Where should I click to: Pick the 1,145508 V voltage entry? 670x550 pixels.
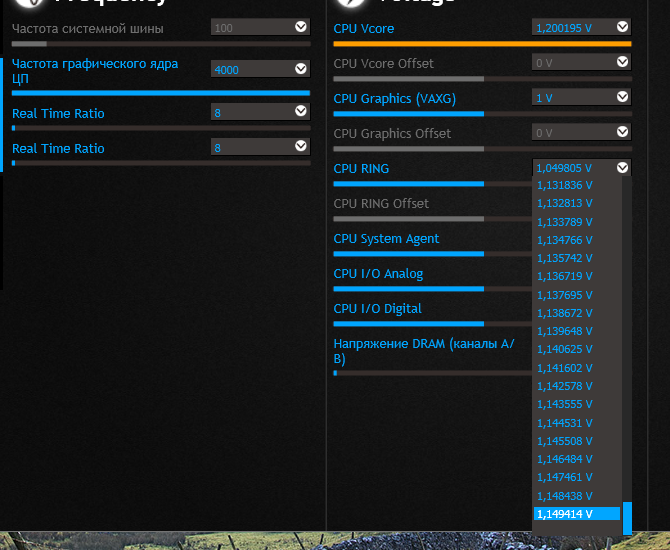pos(576,440)
